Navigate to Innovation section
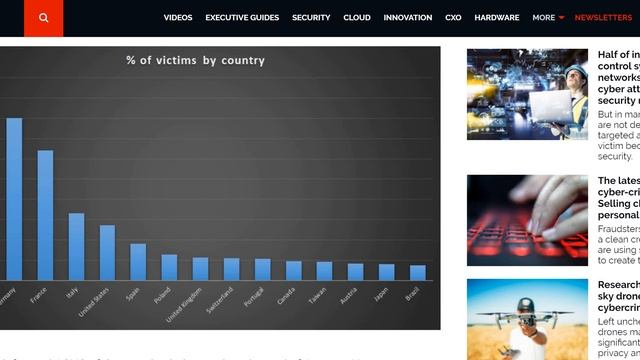 408,18
